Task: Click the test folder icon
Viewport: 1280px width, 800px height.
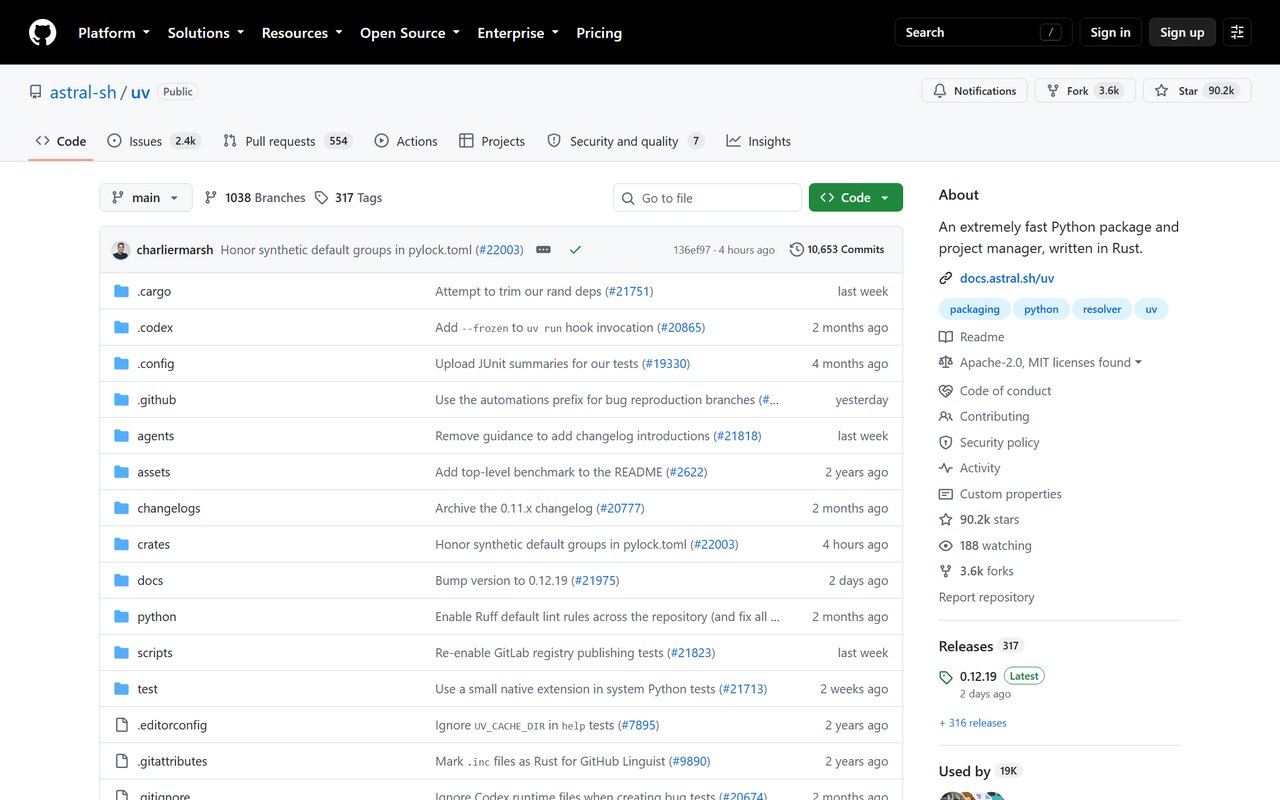Action: pos(122,688)
